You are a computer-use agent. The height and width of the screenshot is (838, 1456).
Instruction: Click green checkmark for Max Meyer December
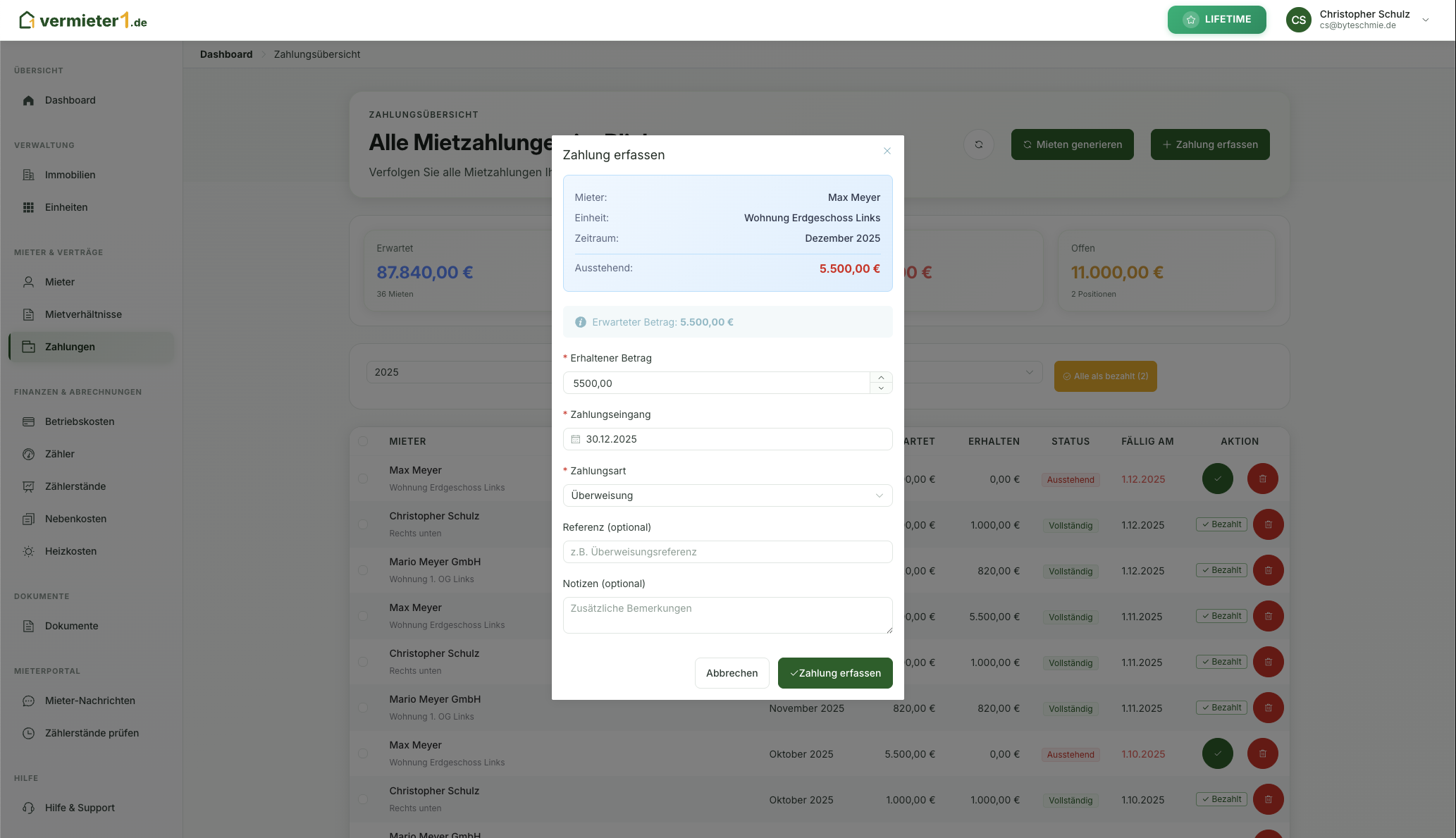pyautogui.click(x=1217, y=479)
